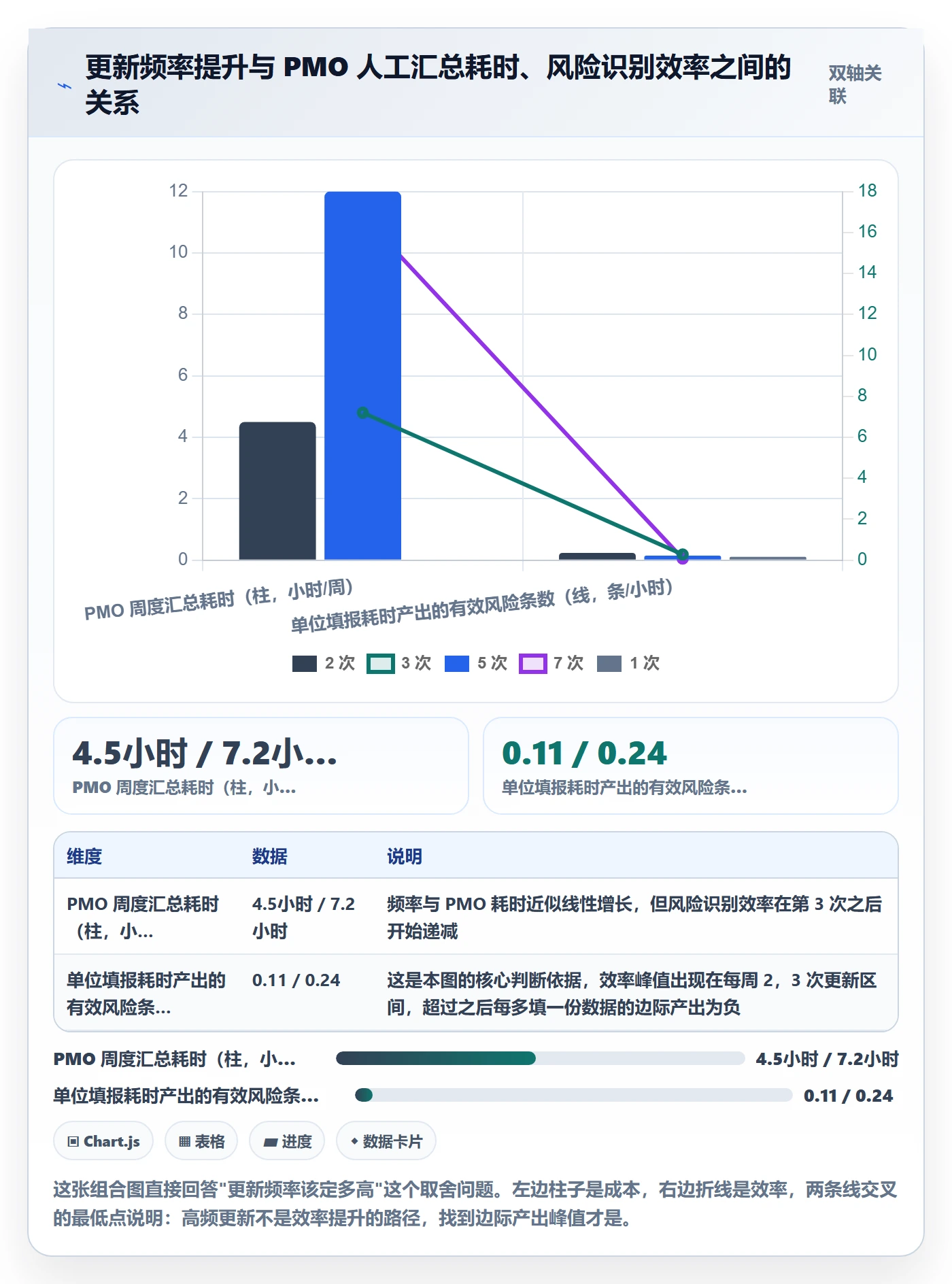Click the lightning bolt icon beside the title
The image size is (952, 1284).
(x=65, y=86)
